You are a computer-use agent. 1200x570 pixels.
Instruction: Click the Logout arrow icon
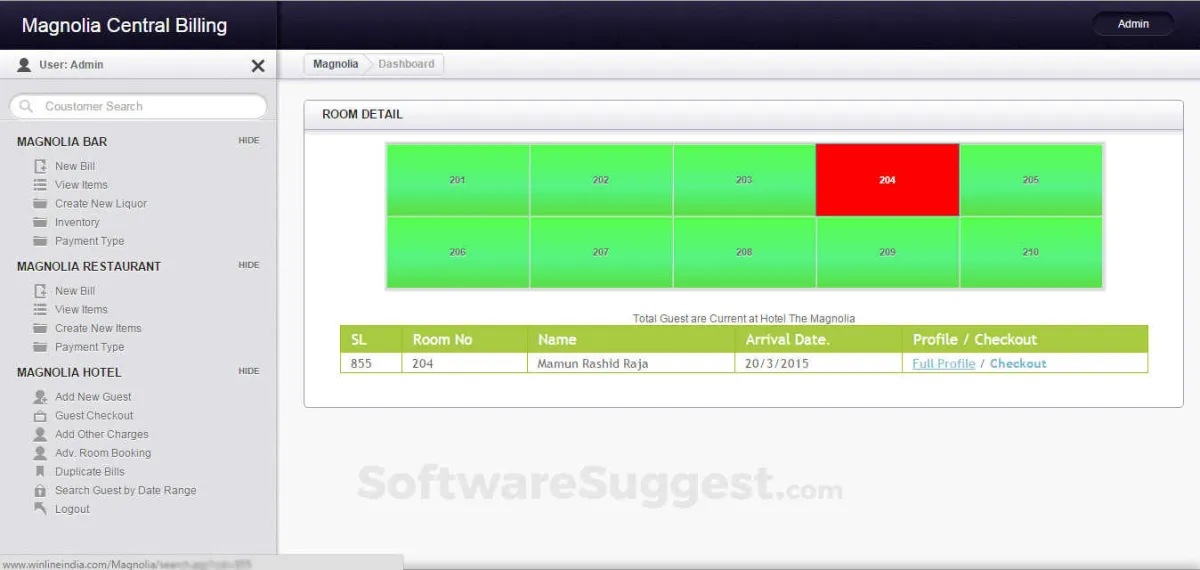click(40, 509)
